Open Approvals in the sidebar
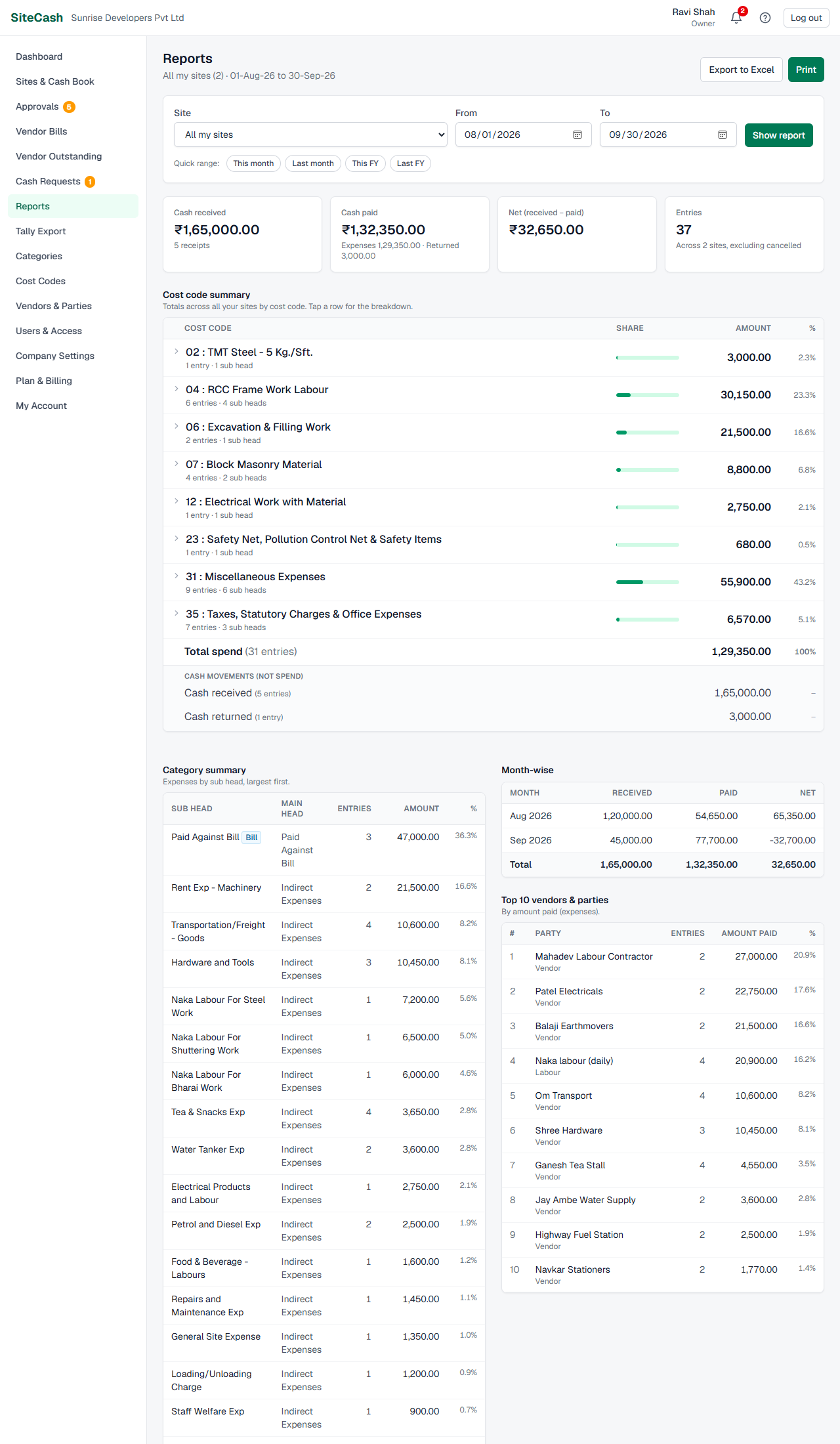The image size is (840, 1444). [73, 106]
